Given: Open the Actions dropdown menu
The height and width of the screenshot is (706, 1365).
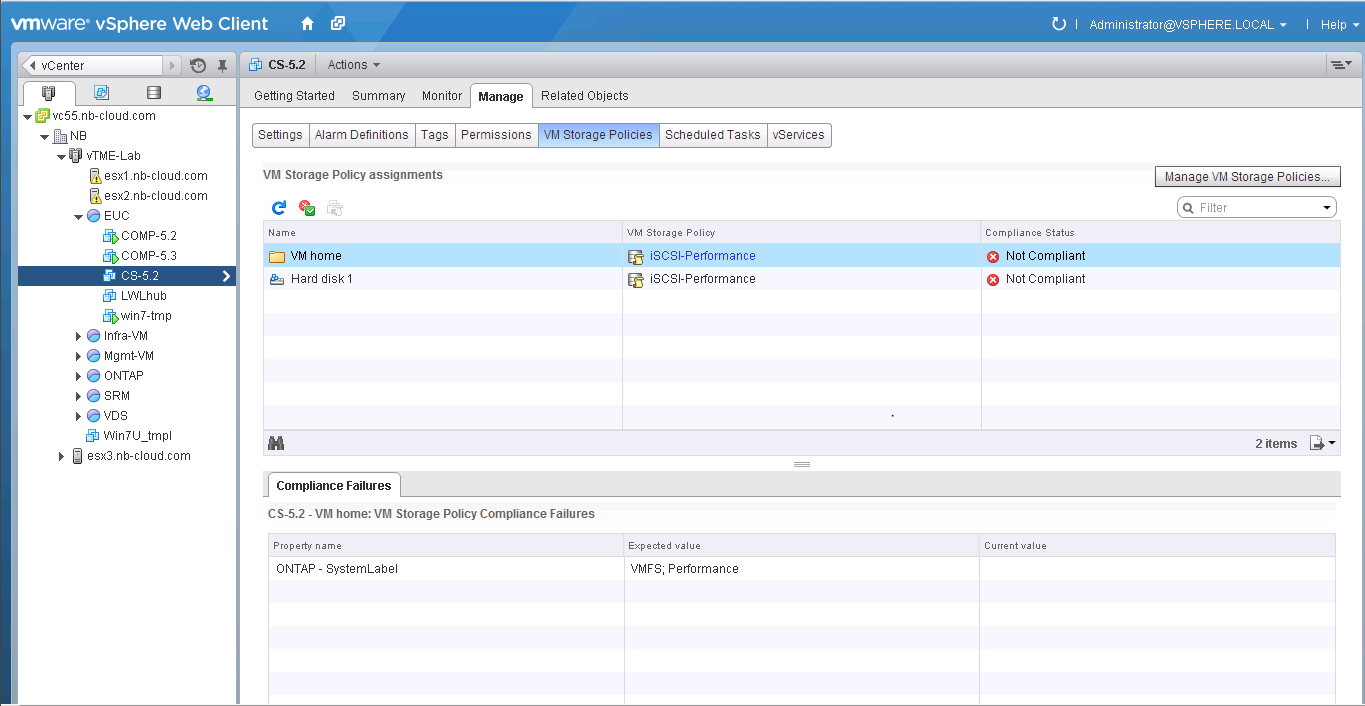Looking at the screenshot, I should (354, 65).
